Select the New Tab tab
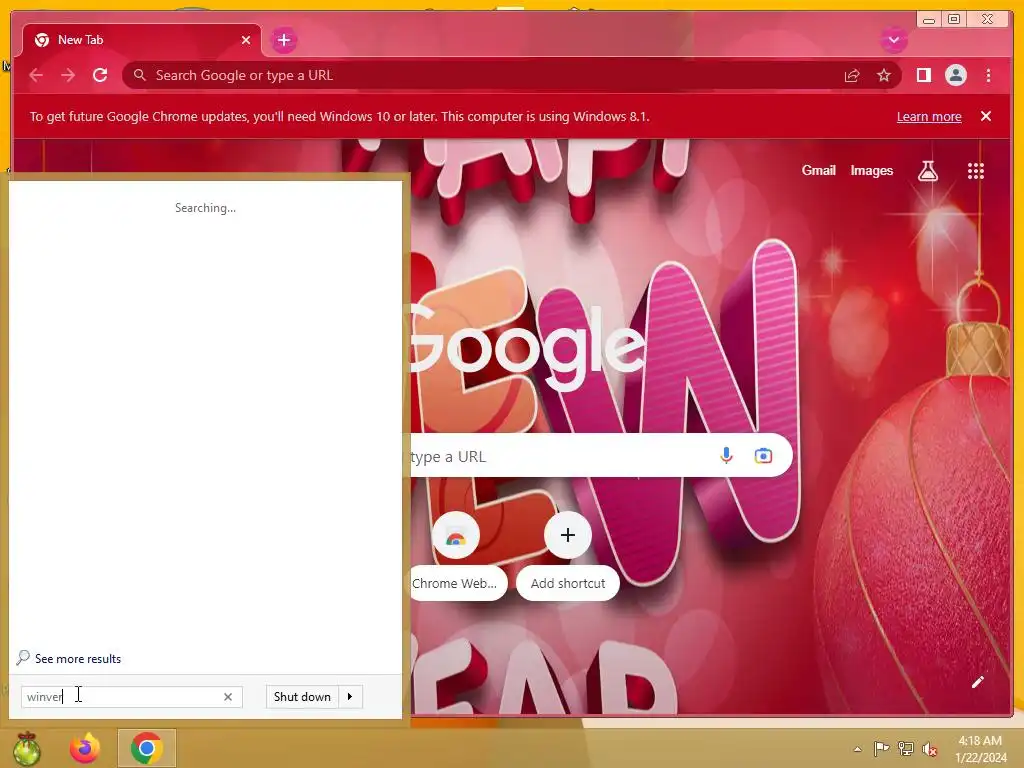The image size is (1024, 768). (142, 40)
